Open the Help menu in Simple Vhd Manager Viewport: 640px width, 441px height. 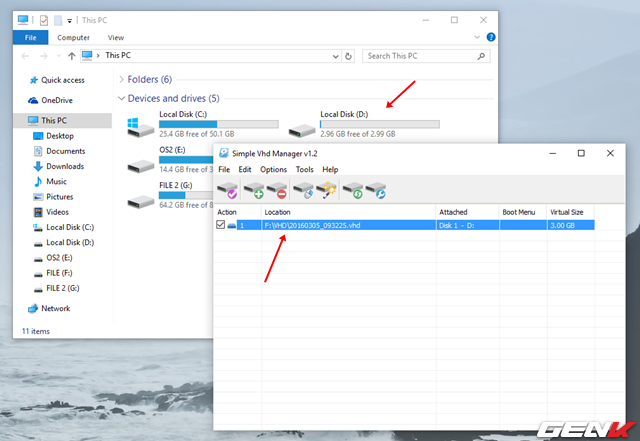click(330, 169)
